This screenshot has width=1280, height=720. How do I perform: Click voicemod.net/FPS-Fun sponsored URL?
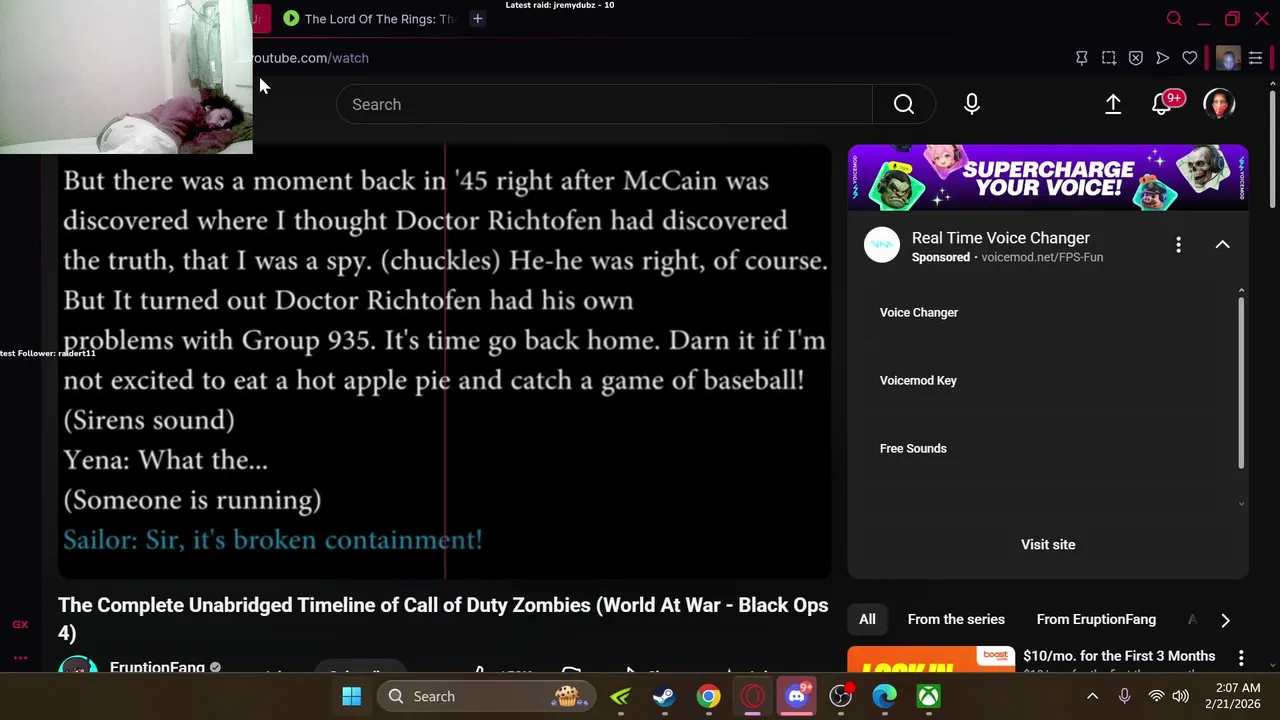[x=1042, y=257]
